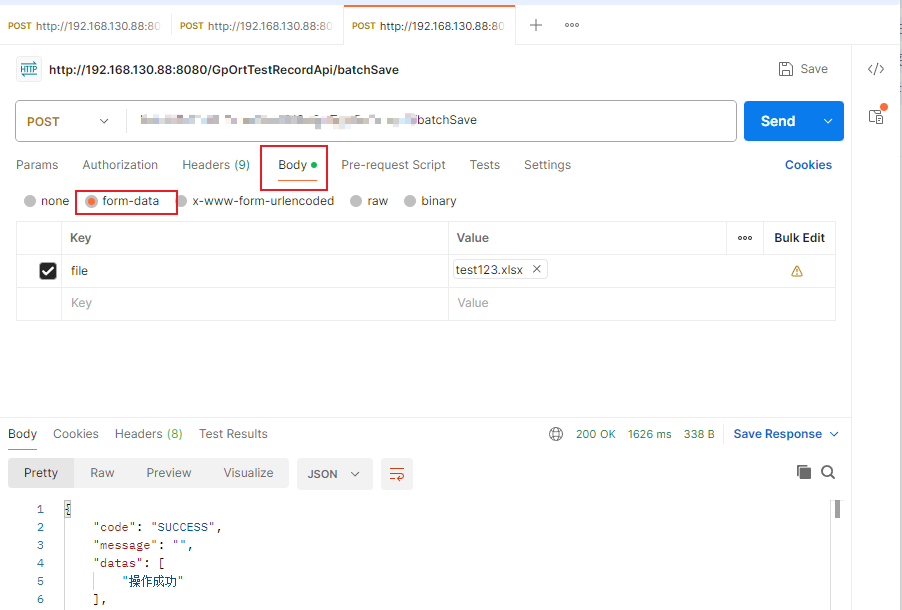Image resolution: width=902 pixels, height=610 pixels.
Task: Click the plus icon to open new request tab
Action: tap(535, 24)
